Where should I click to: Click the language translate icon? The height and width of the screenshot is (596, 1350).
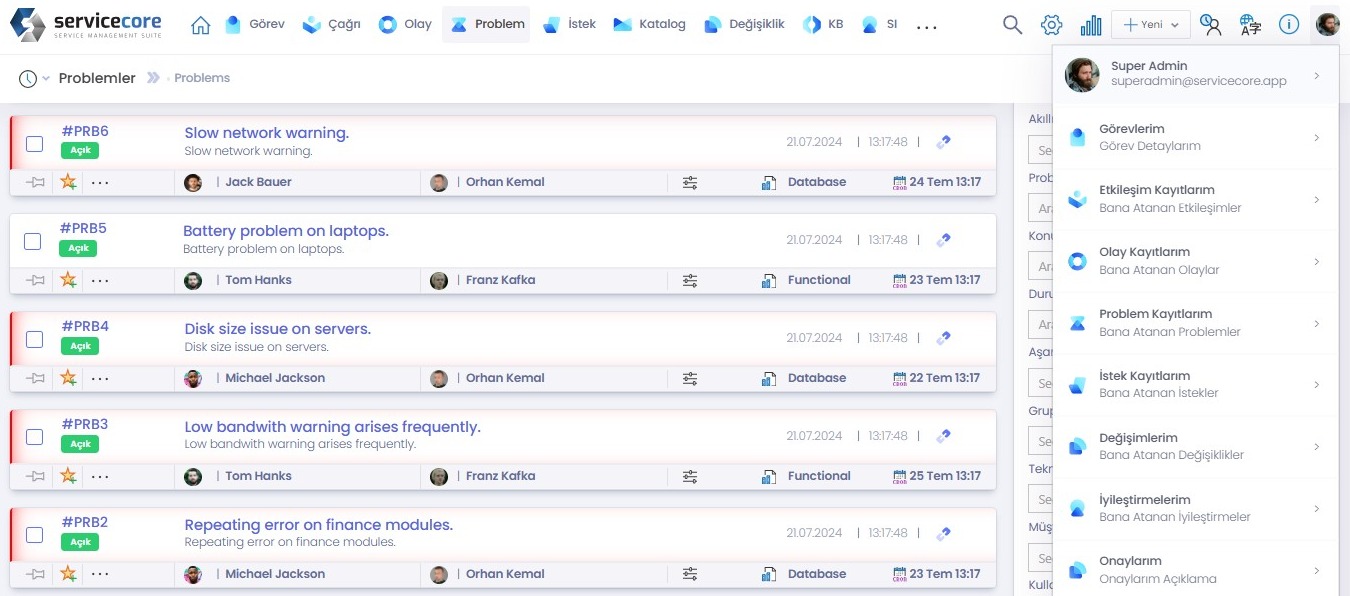point(1250,25)
